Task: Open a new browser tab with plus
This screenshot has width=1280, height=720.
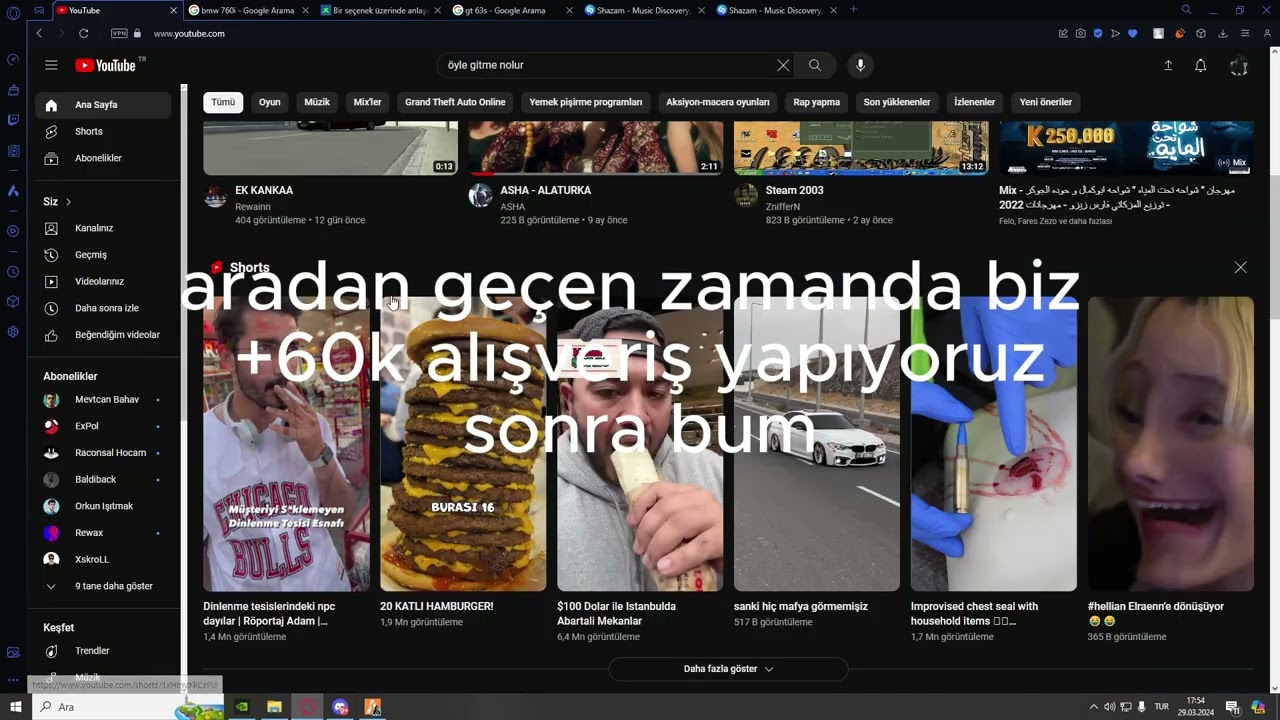Action: pyautogui.click(x=853, y=10)
